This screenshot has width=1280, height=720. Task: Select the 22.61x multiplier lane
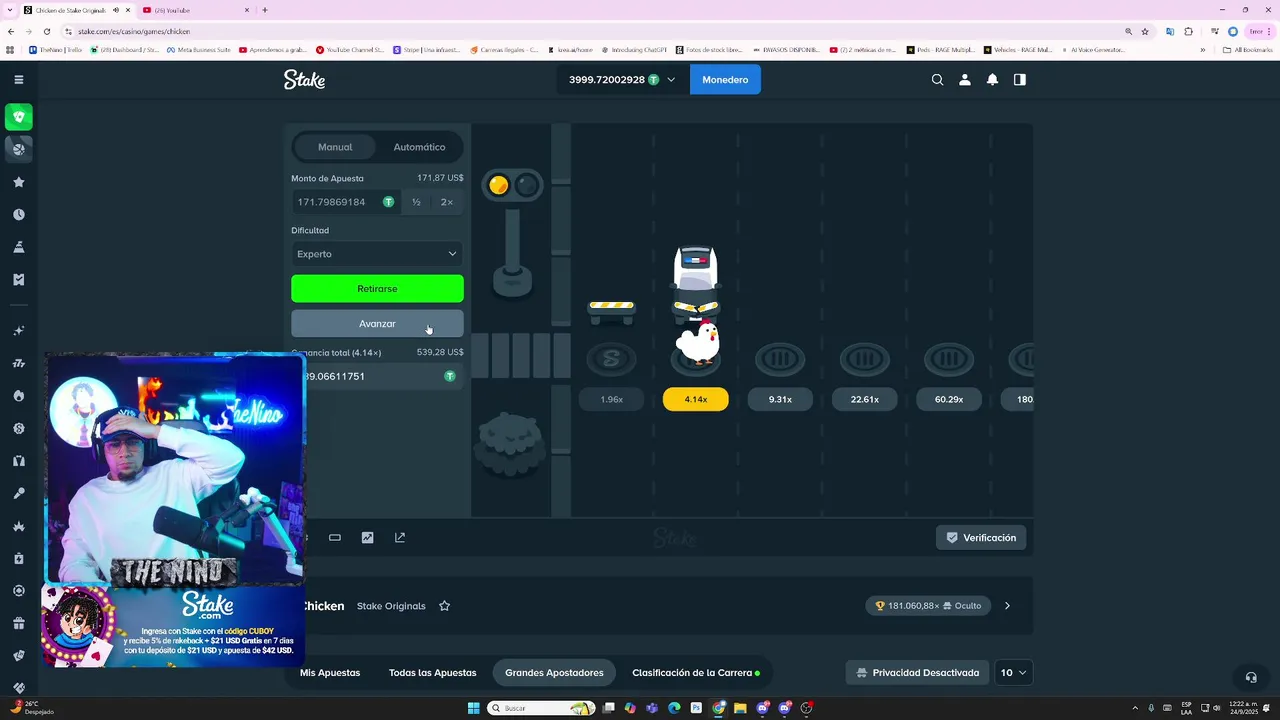865,399
